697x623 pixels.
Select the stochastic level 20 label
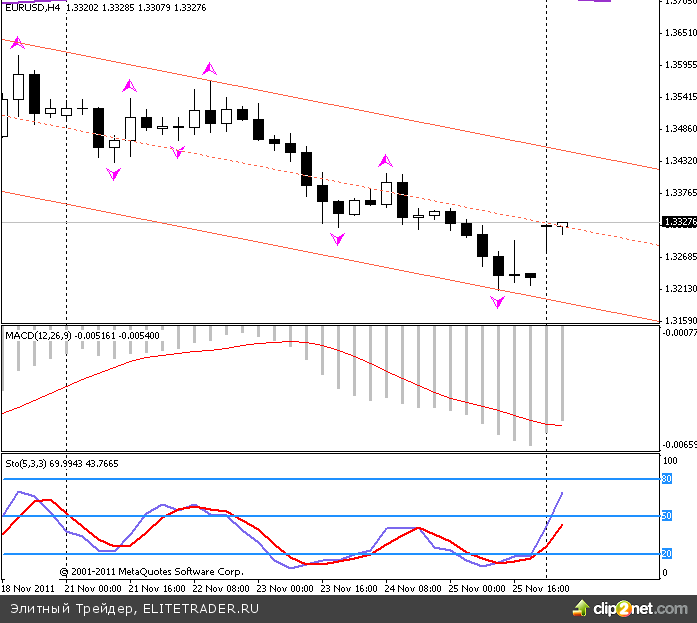pos(666,553)
